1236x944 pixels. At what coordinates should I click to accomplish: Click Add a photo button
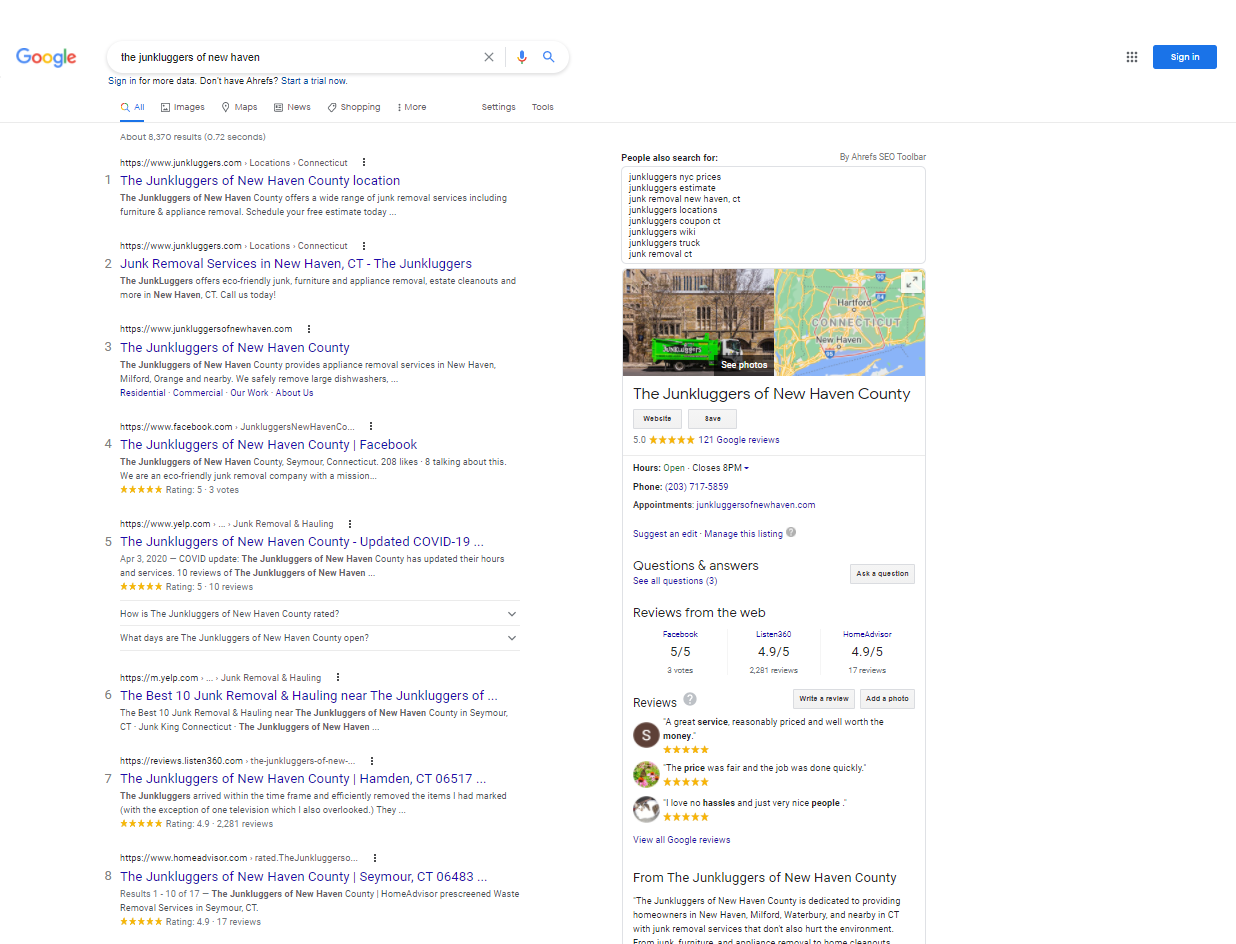point(887,699)
